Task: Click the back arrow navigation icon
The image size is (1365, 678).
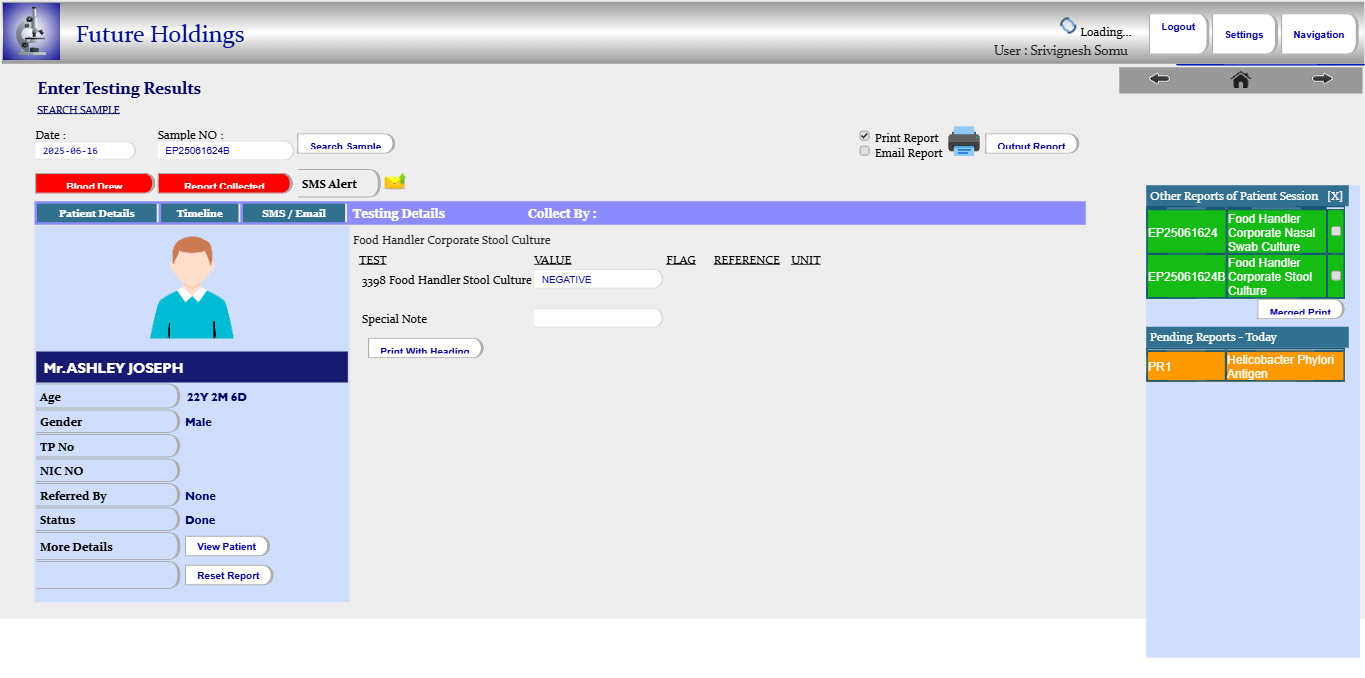Action: (1159, 79)
